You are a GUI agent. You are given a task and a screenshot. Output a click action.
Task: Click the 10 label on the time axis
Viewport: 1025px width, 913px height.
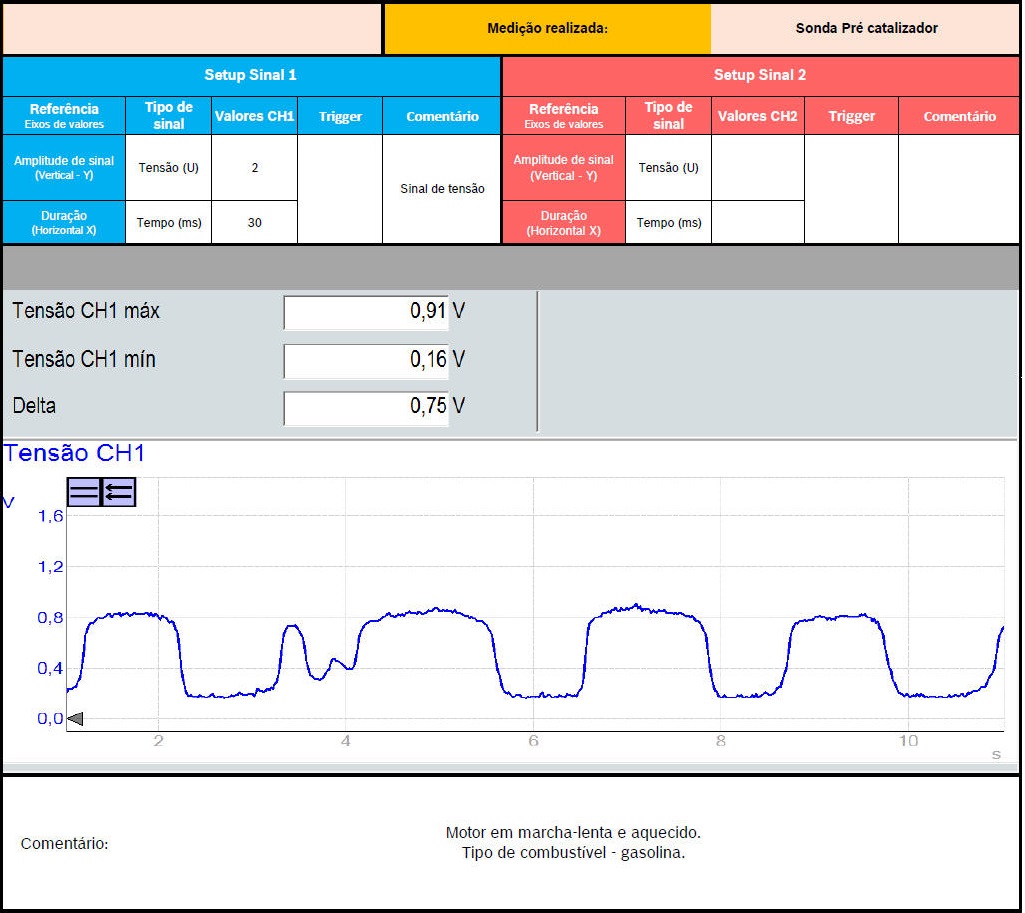907,741
